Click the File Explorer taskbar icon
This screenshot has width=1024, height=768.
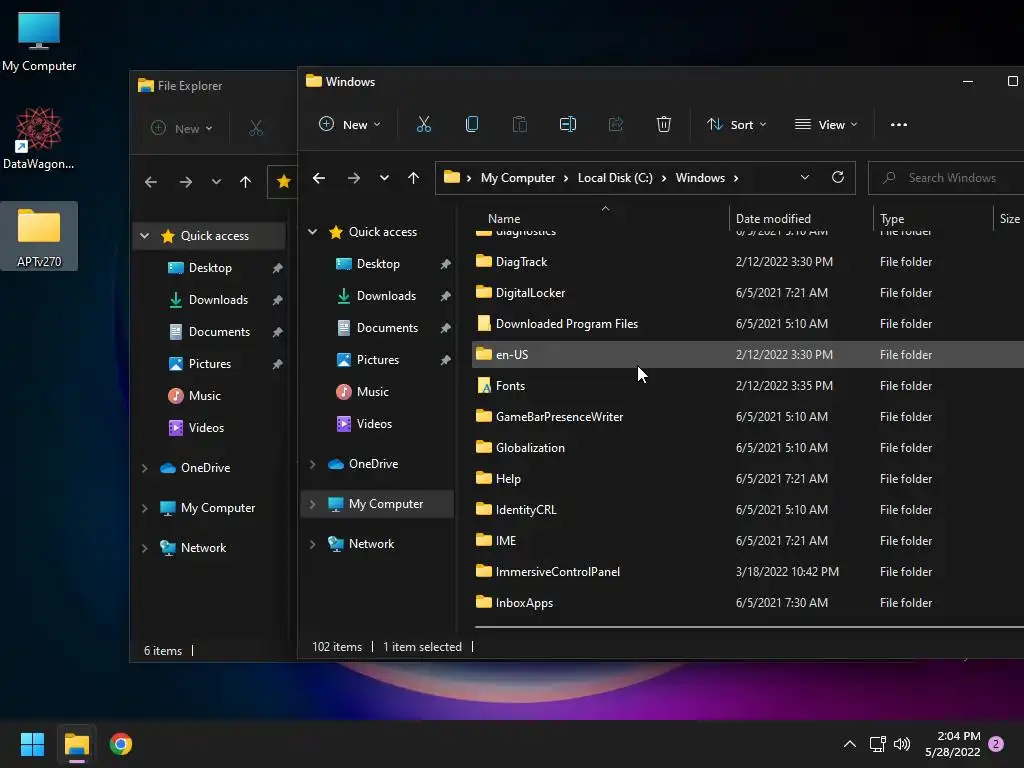tap(76, 744)
